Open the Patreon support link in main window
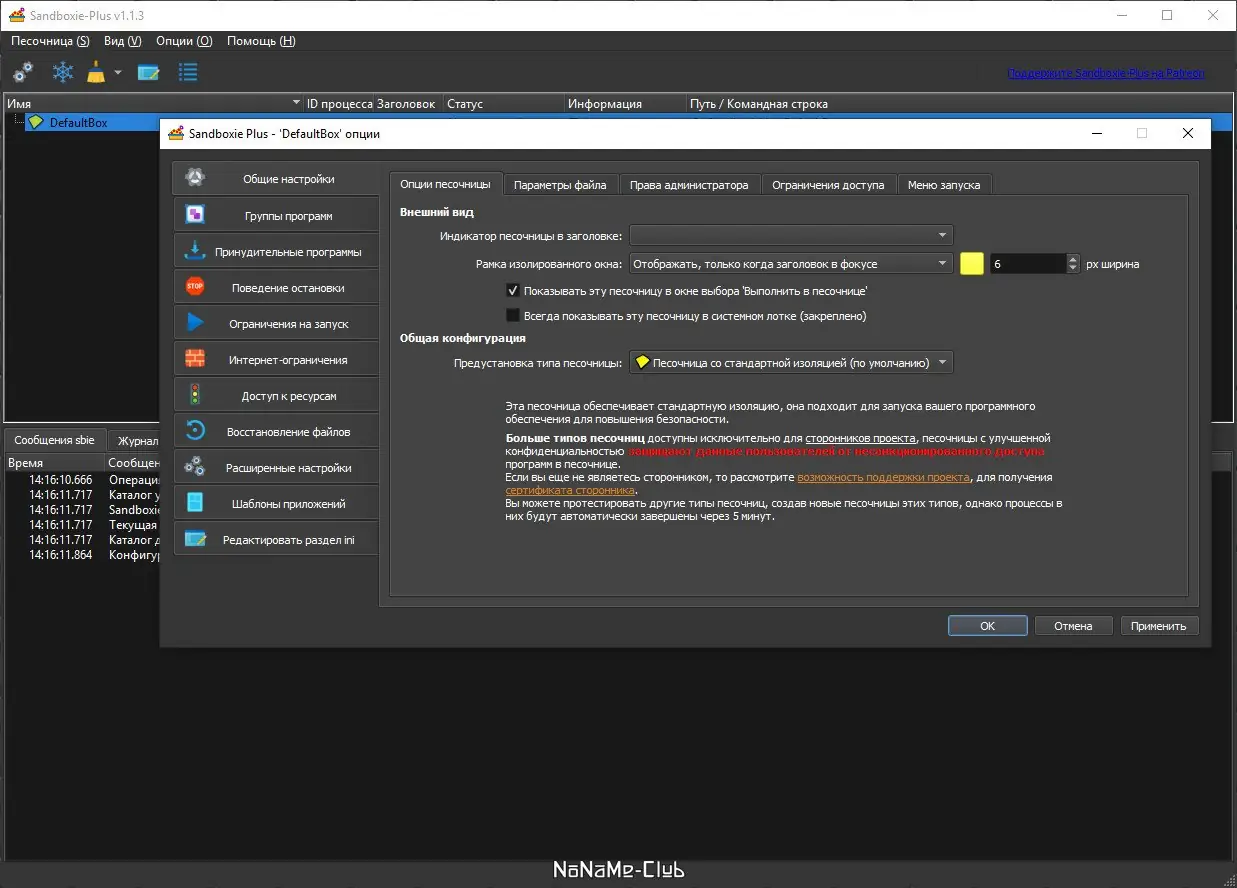 [x=1105, y=73]
